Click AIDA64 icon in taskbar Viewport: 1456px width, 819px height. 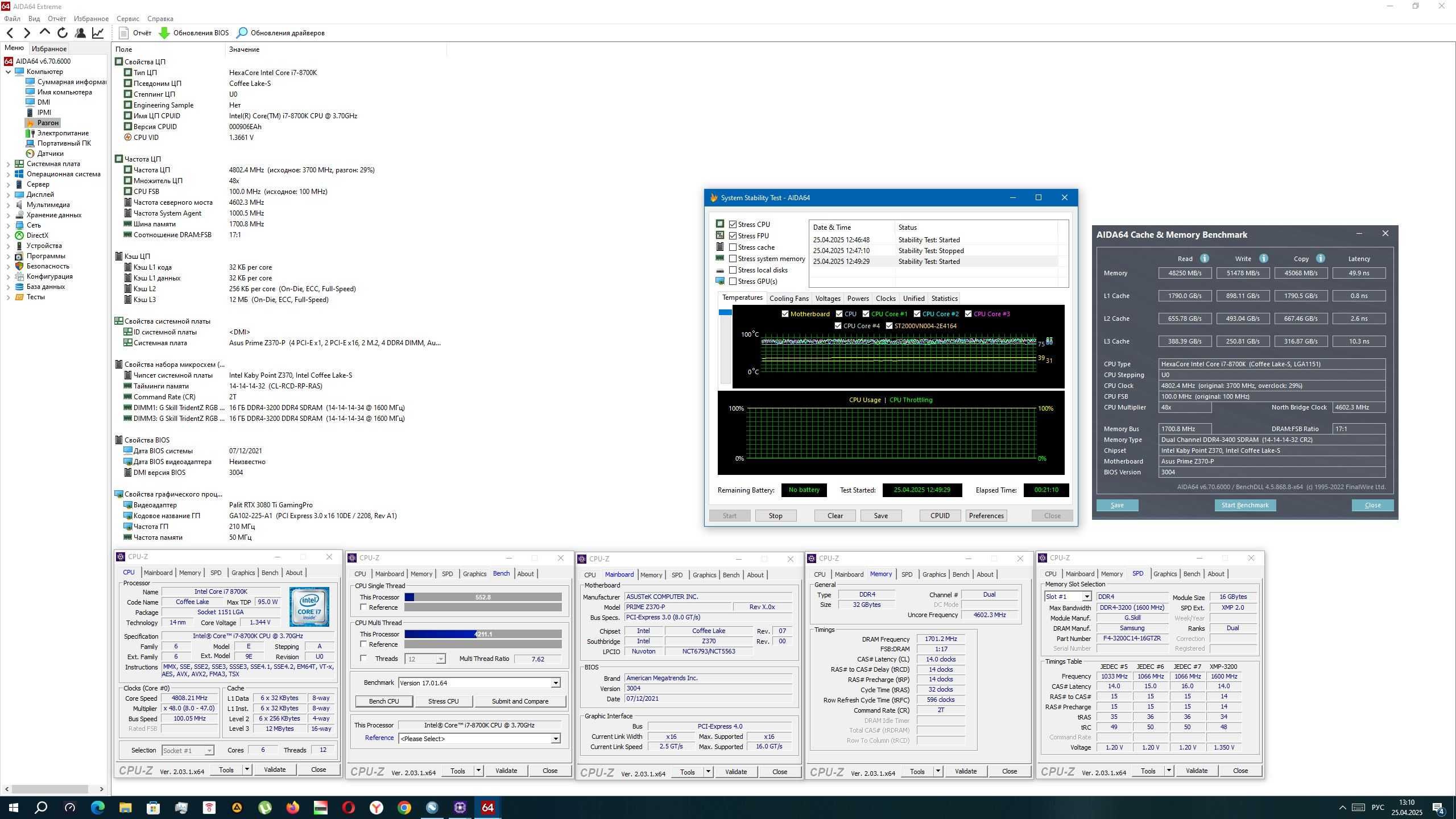click(488, 808)
